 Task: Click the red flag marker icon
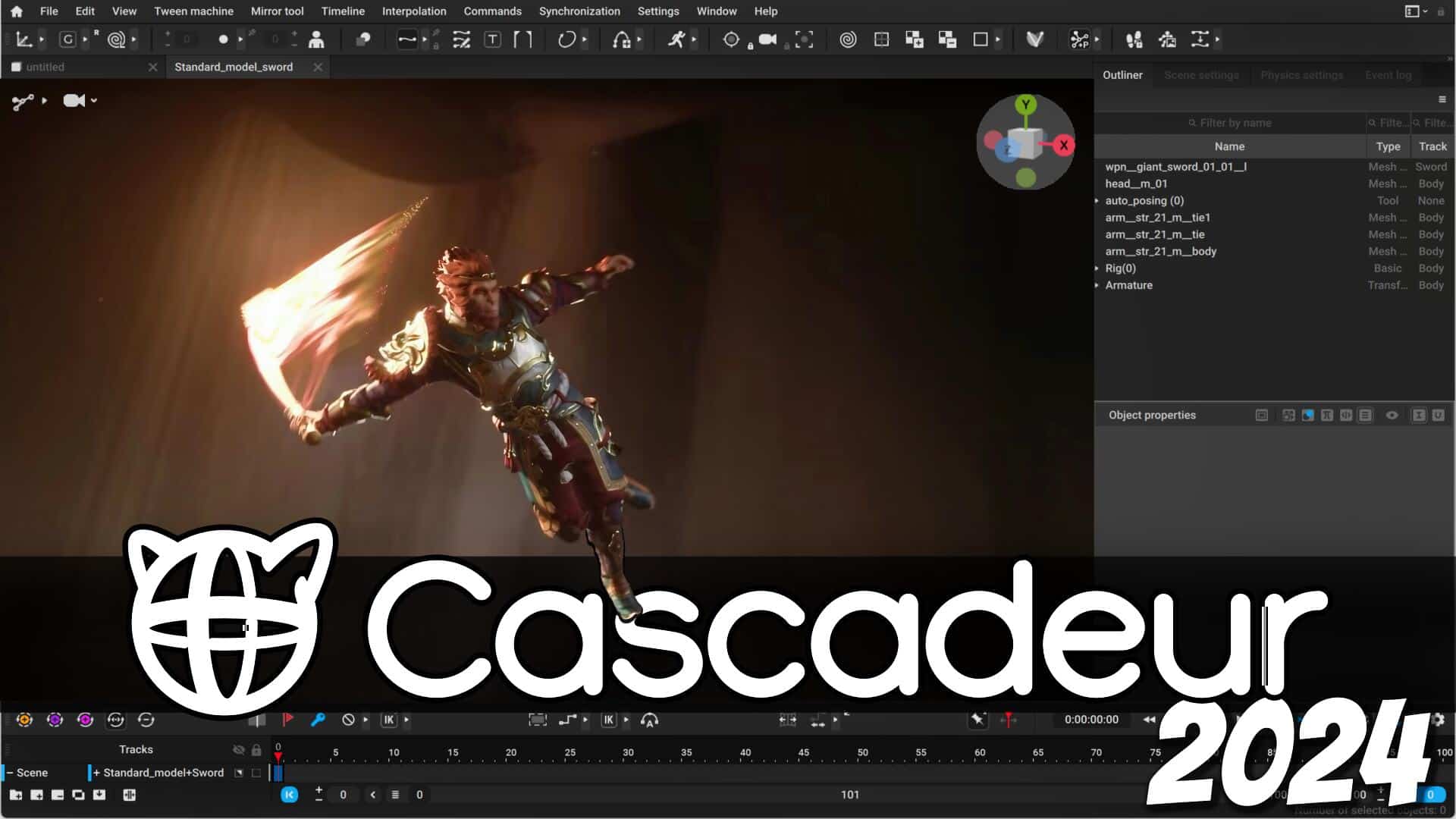[x=288, y=720]
